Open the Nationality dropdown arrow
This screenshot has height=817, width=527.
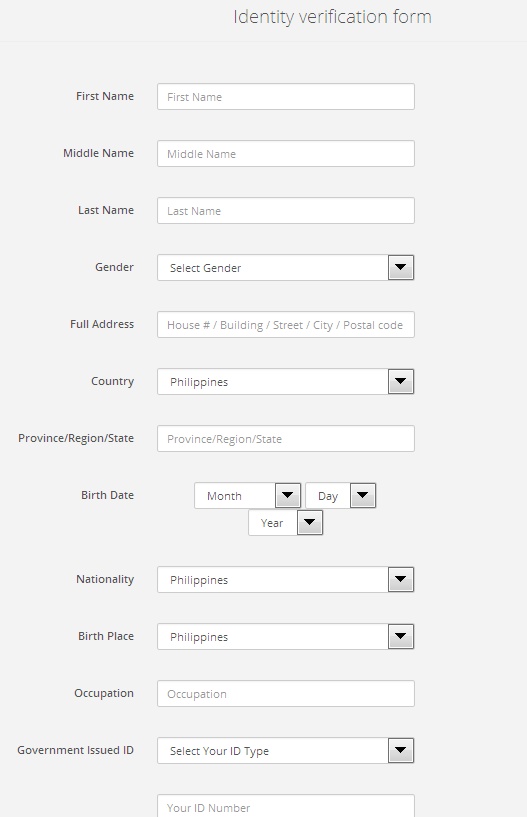400,579
